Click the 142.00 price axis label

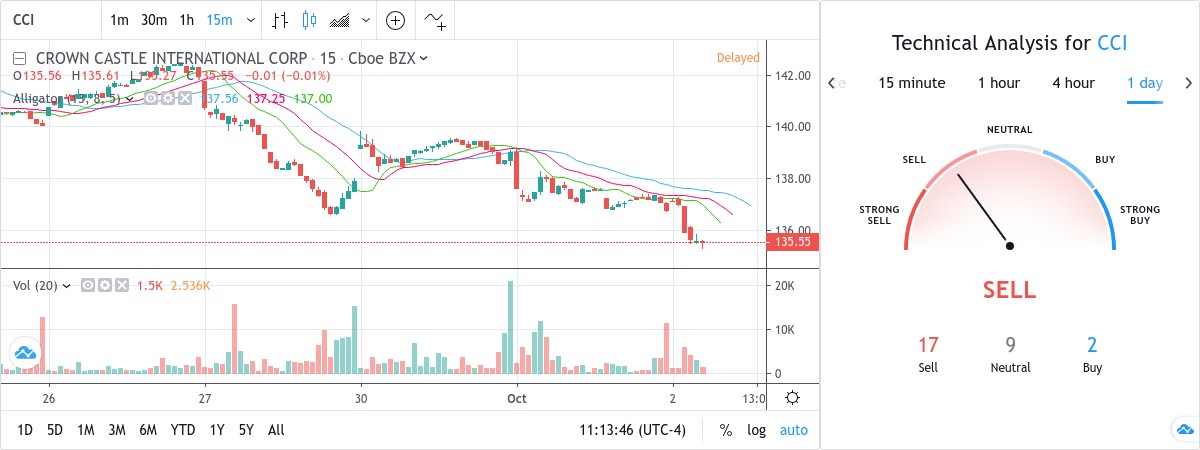coord(793,76)
